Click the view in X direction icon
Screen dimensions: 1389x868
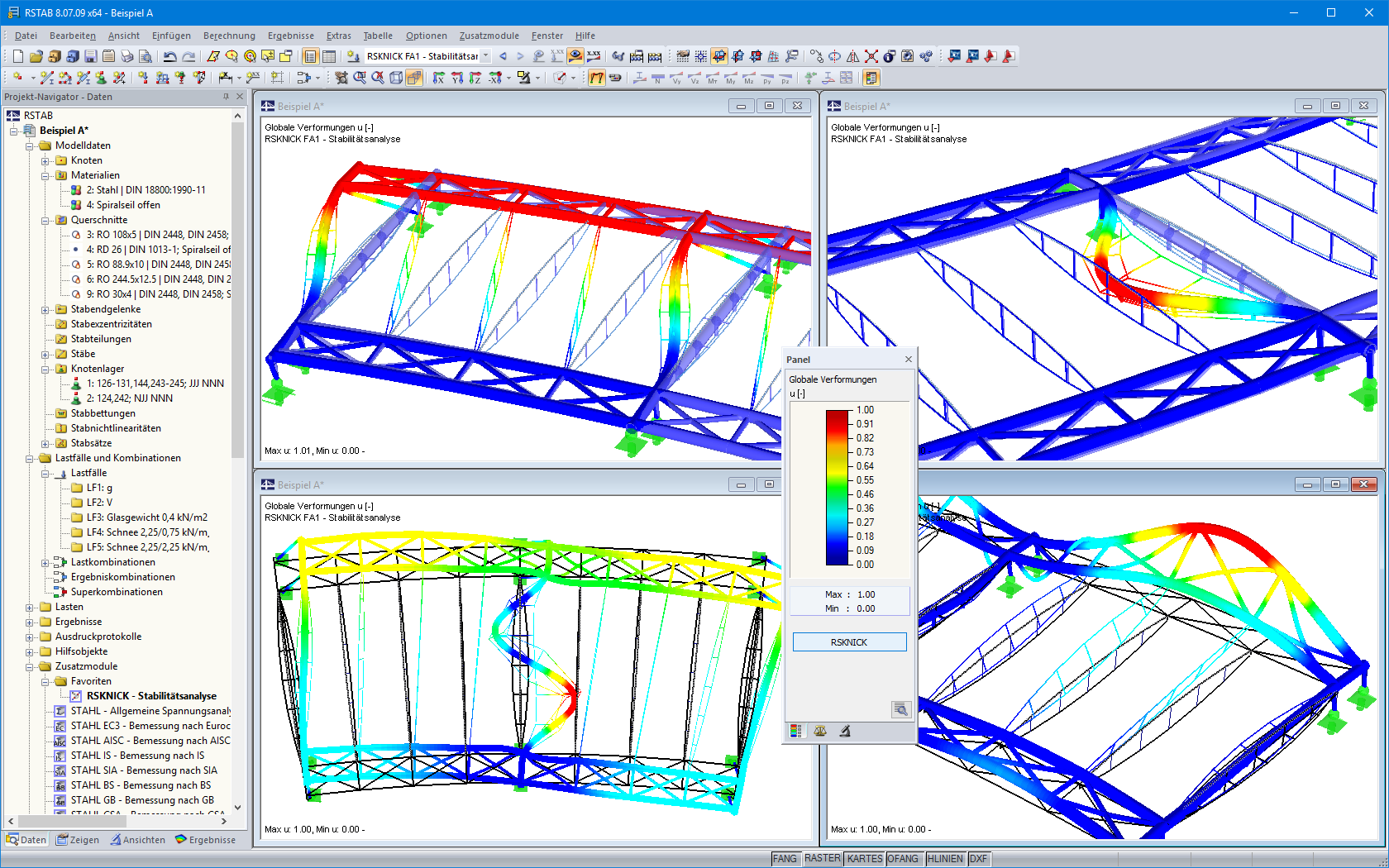(x=438, y=78)
